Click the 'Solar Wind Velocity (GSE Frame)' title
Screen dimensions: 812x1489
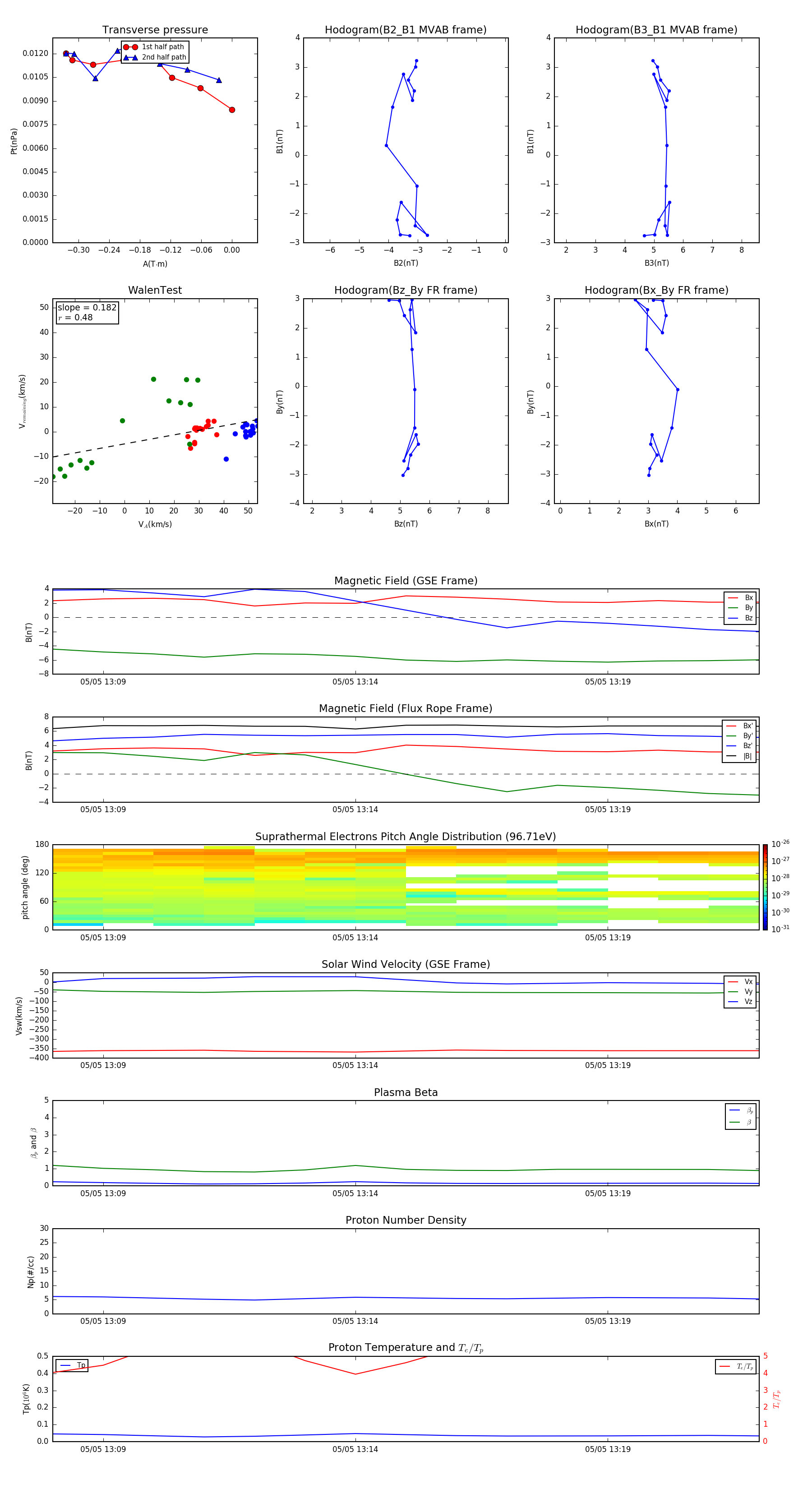click(x=406, y=964)
